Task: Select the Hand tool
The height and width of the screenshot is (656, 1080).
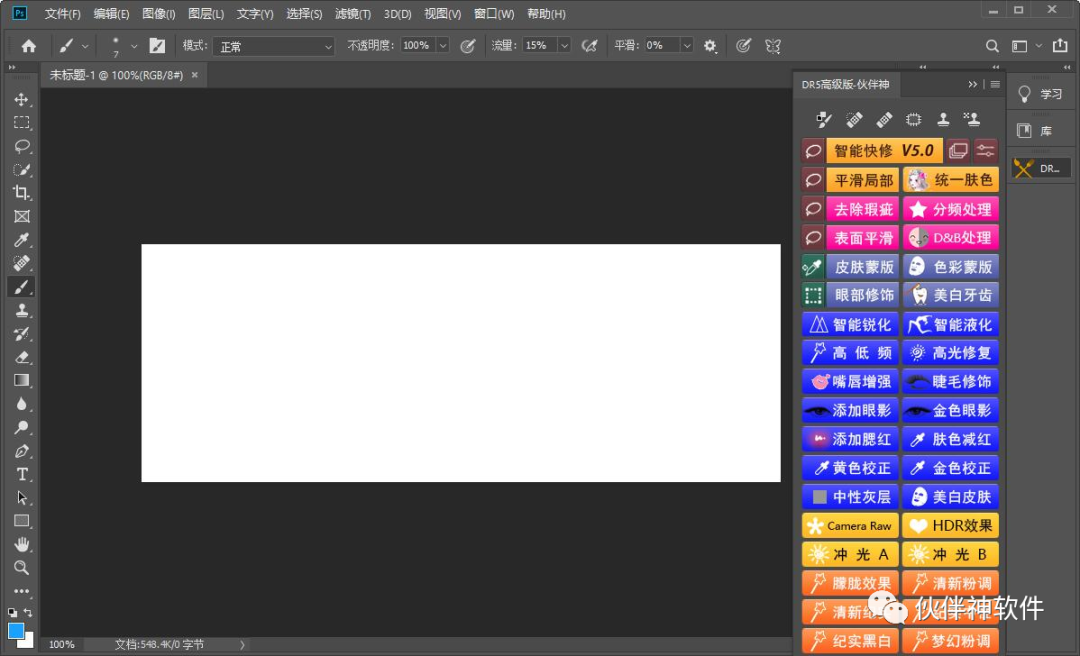Action: 21,544
